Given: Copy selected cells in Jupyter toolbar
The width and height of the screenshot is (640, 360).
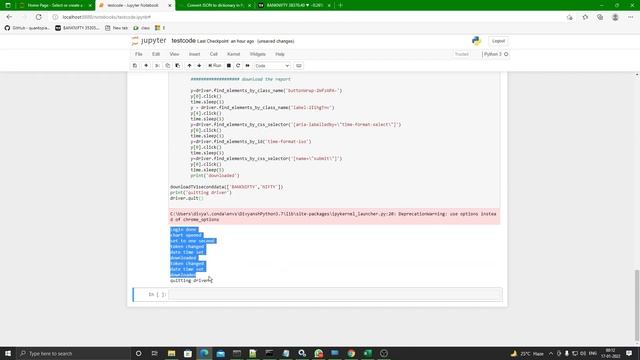Looking at the screenshot, I should [167, 66].
